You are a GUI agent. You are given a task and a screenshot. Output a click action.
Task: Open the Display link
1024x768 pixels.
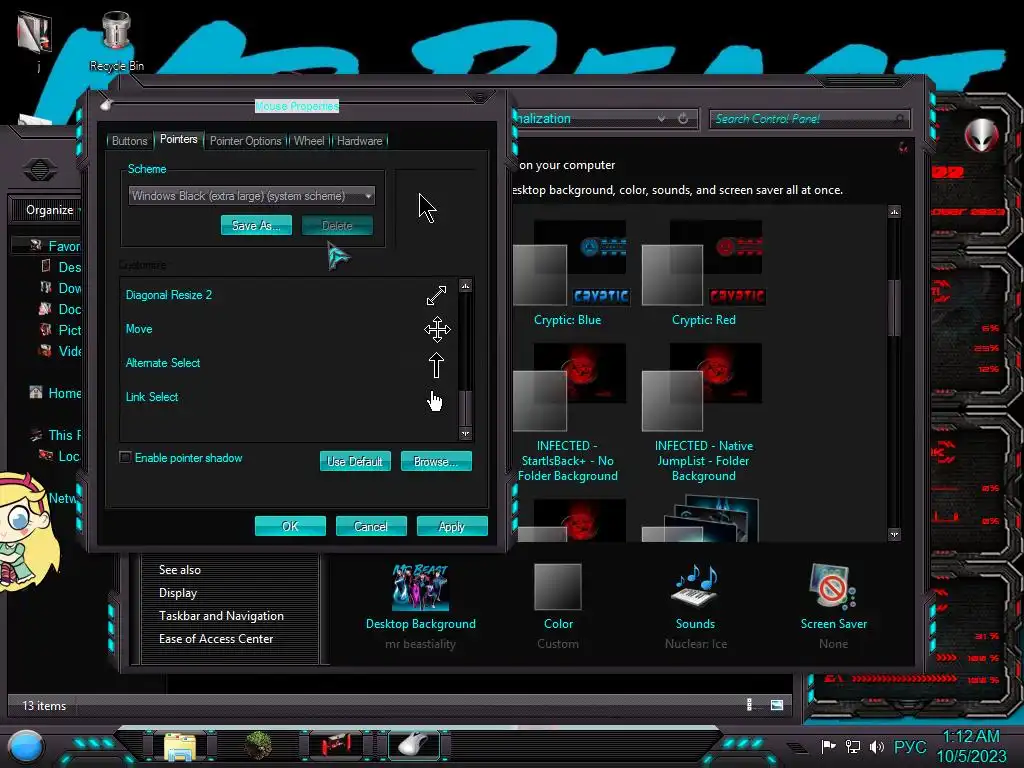178,593
